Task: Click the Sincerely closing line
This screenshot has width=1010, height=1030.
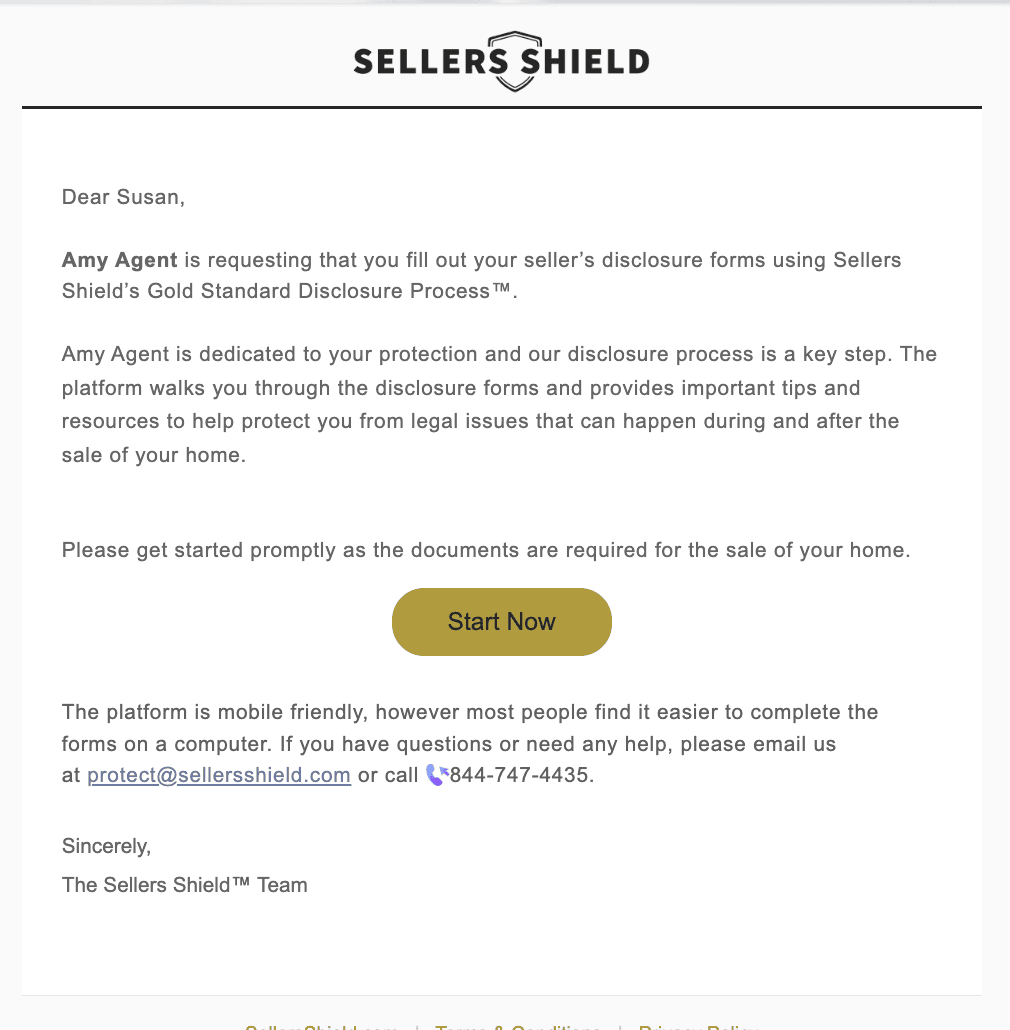Action: 106,846
